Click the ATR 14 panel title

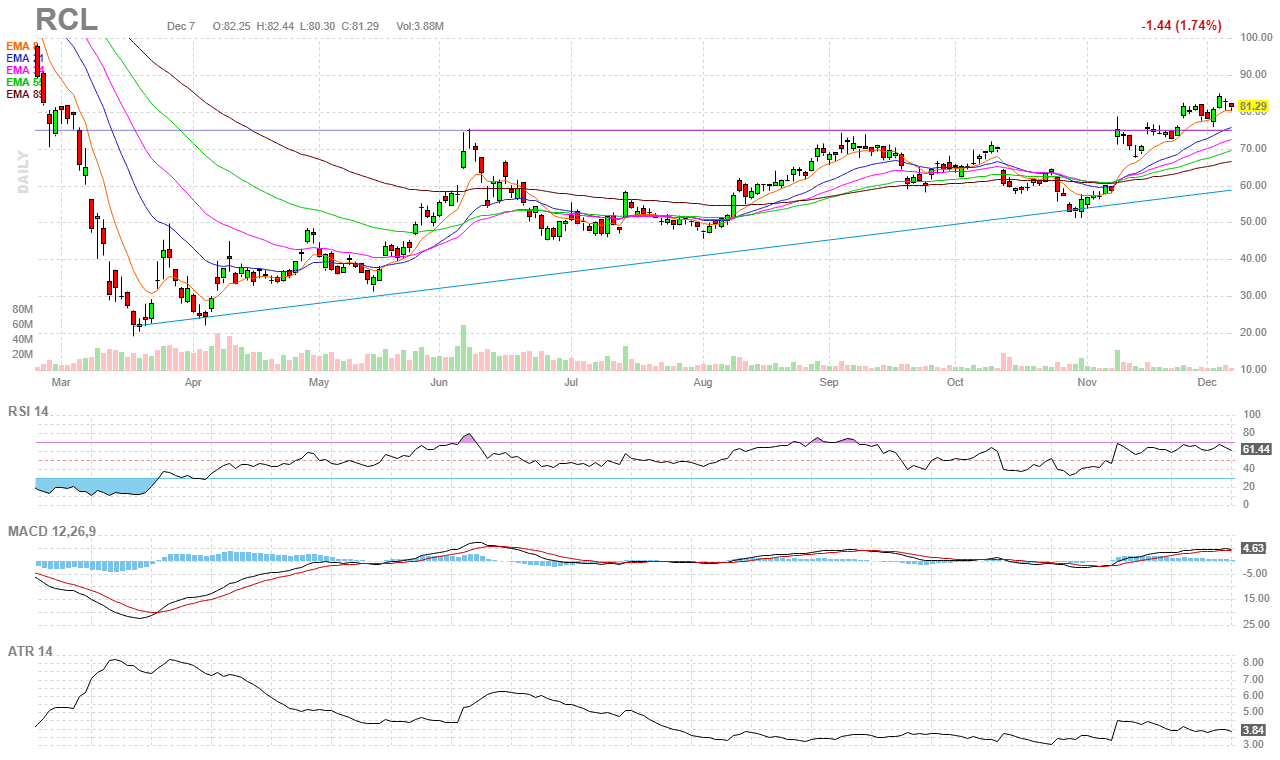(30, 651)
